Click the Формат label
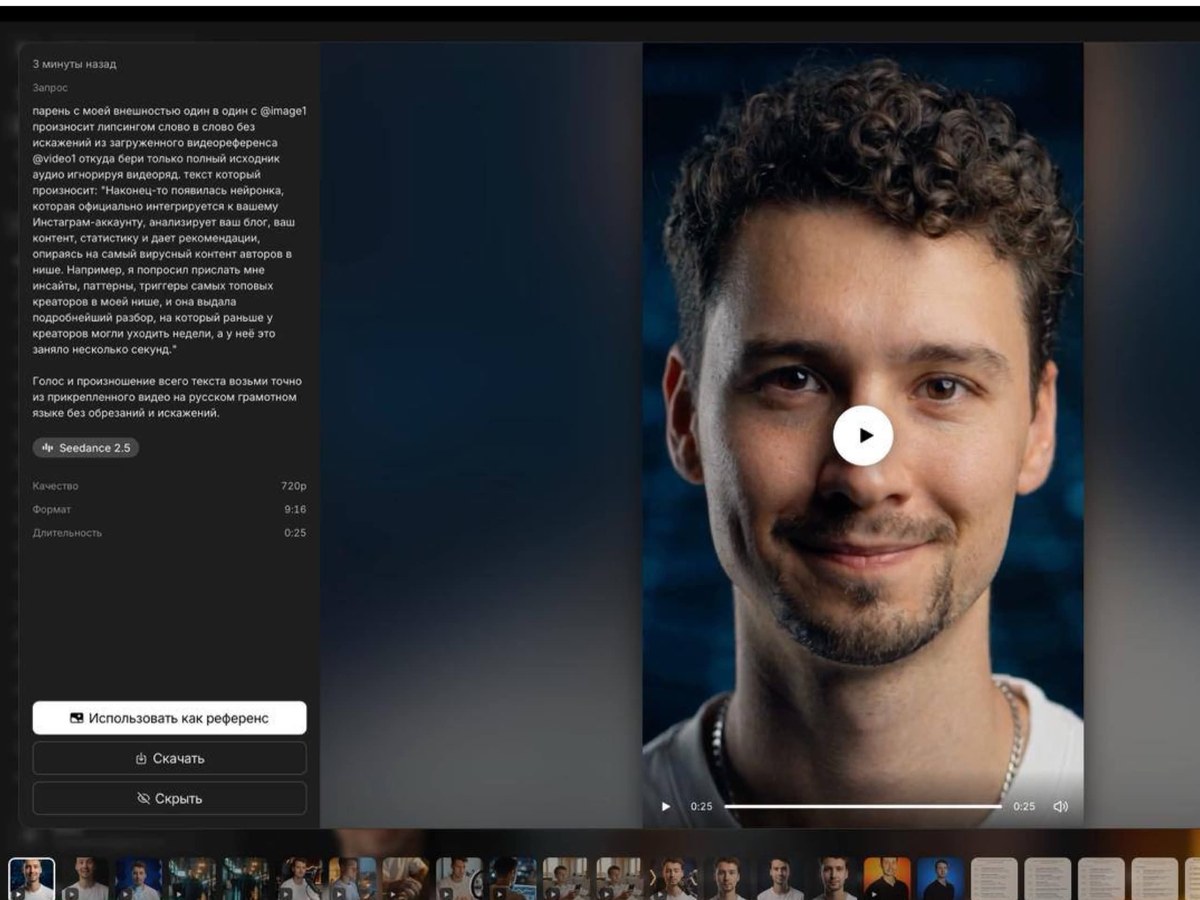The width and height of the screenshot is (1200, 900). click(52, 509)
